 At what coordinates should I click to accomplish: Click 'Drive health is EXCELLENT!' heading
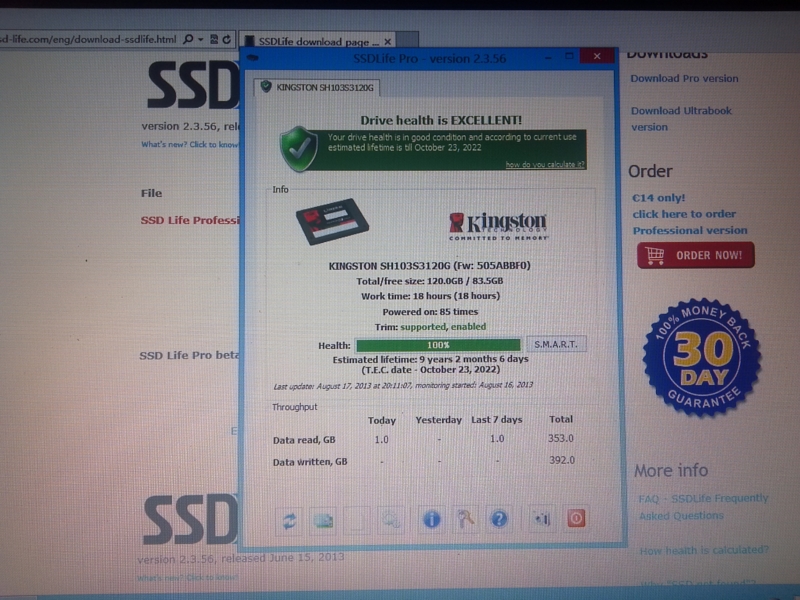pyautogui.click(x=441, y=120)
